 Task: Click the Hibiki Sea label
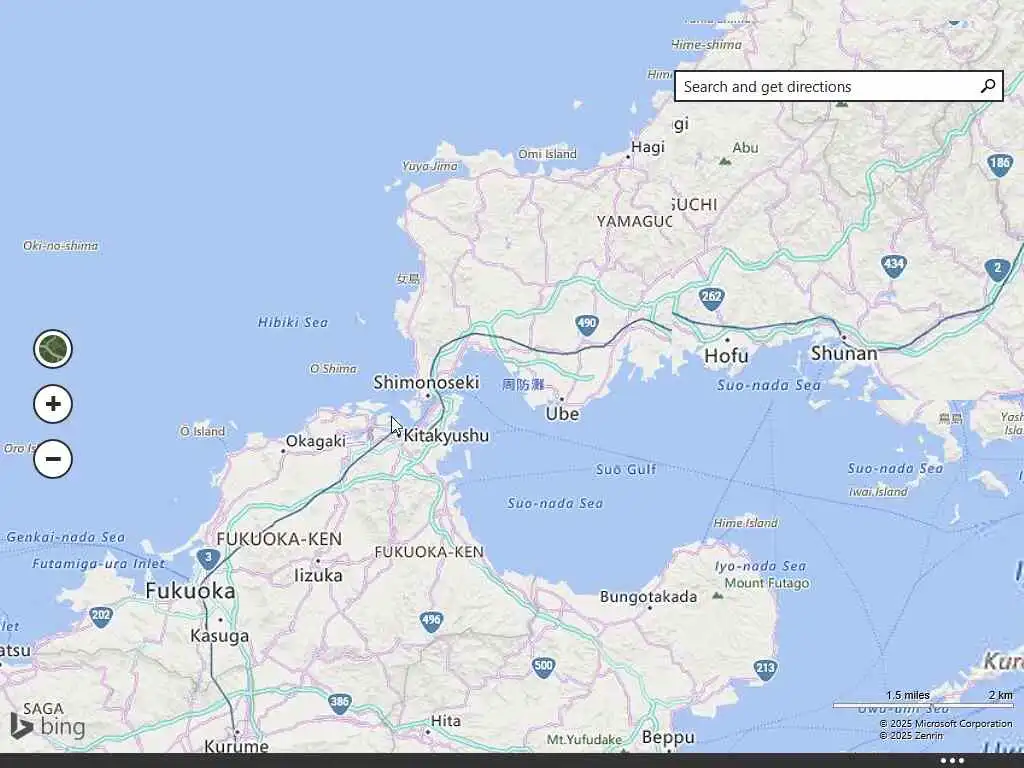click(x=293, y=322)
